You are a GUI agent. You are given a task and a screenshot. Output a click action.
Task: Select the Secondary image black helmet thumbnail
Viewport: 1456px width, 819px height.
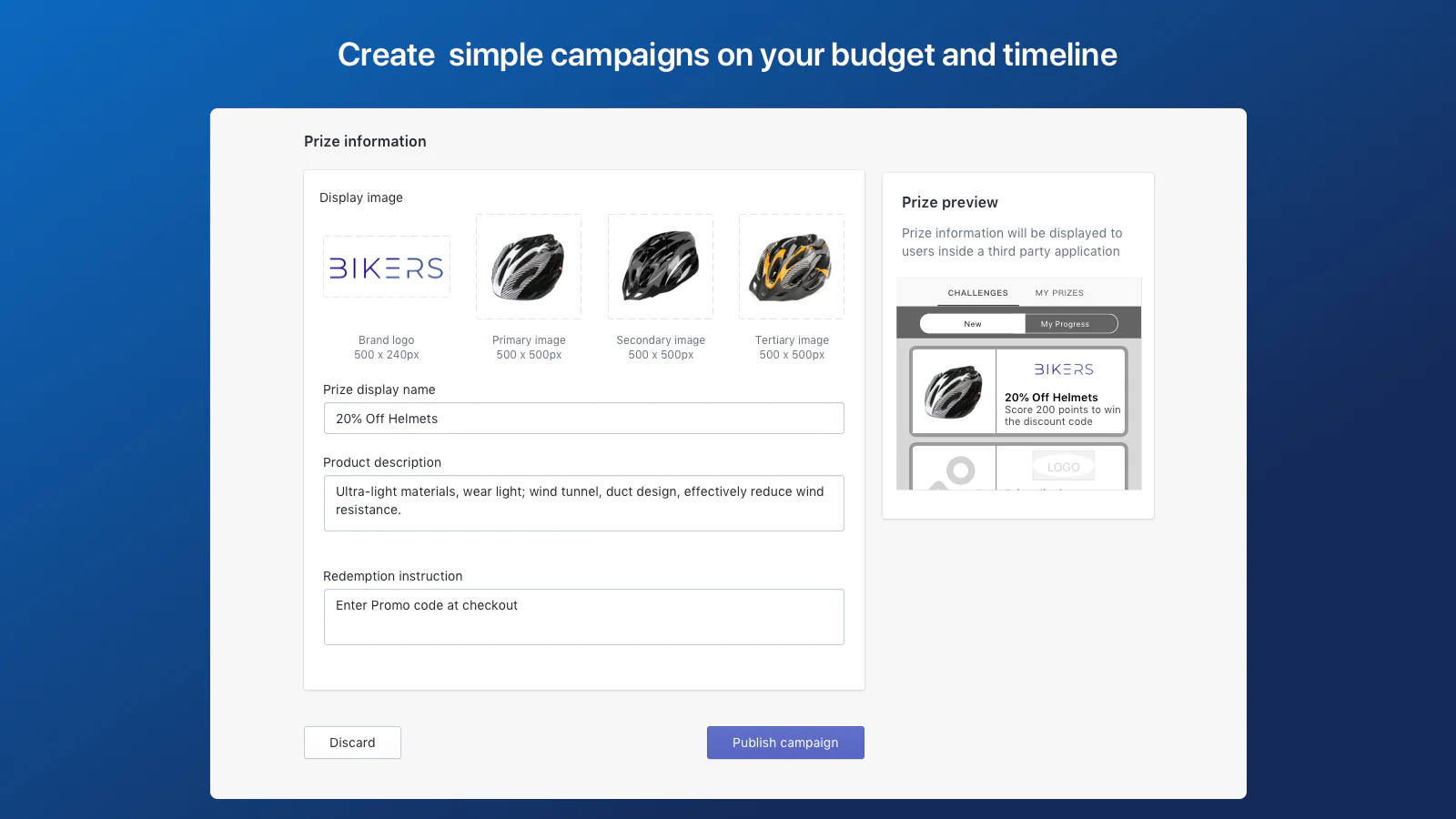[x=661, y=267]
